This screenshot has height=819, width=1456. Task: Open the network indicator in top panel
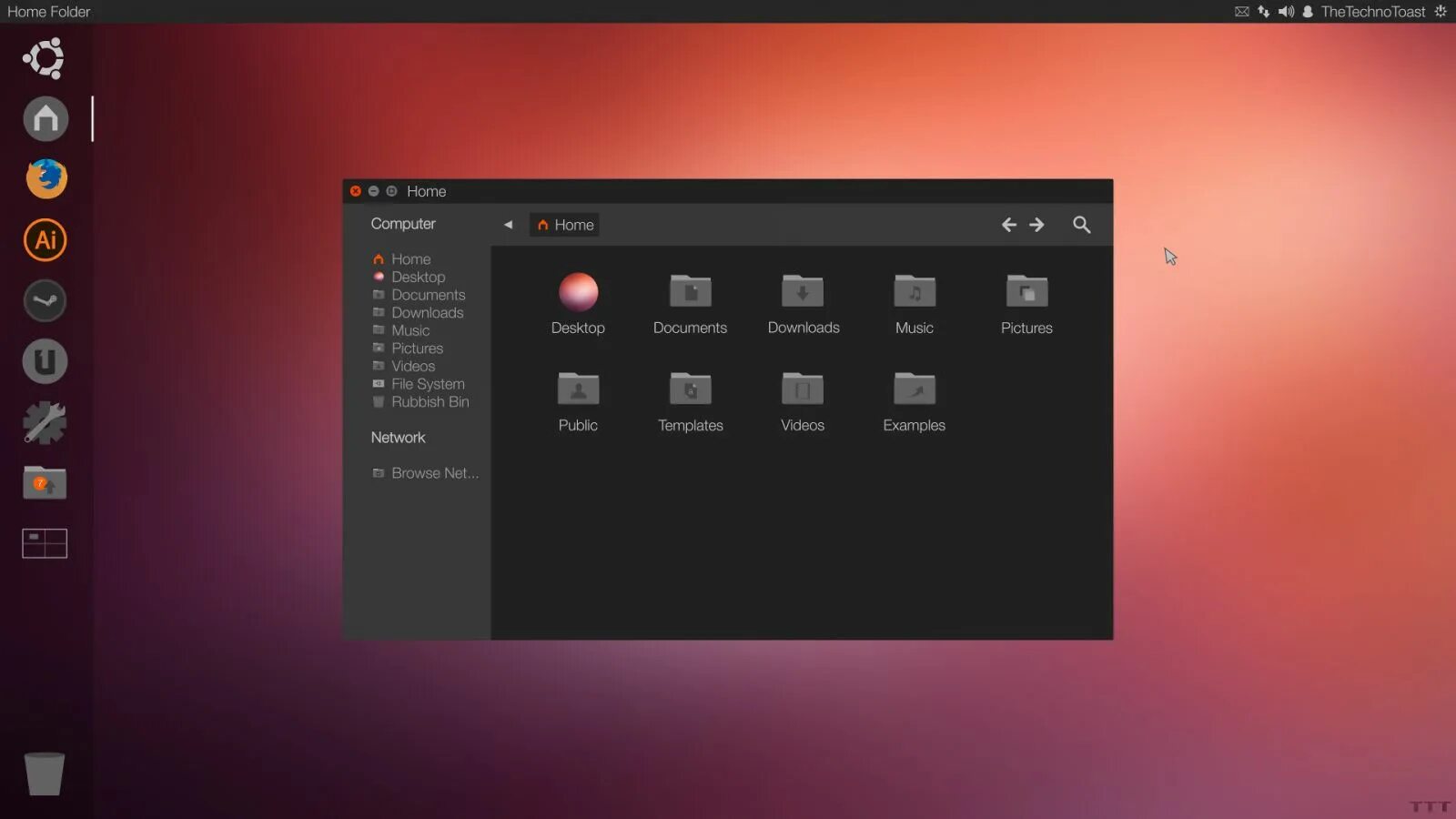[1264, 12]
